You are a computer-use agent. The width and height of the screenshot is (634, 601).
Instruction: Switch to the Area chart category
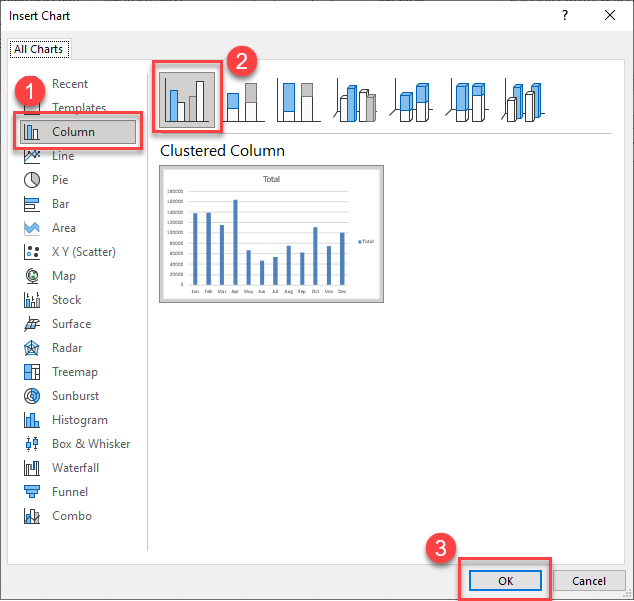coord(63,228)
